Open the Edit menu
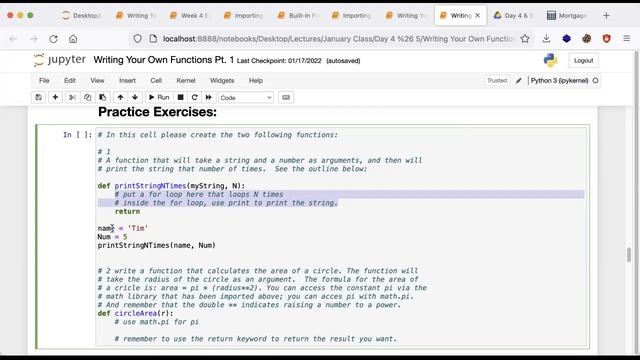Screen dimensions: 640x360 point(70,81)
